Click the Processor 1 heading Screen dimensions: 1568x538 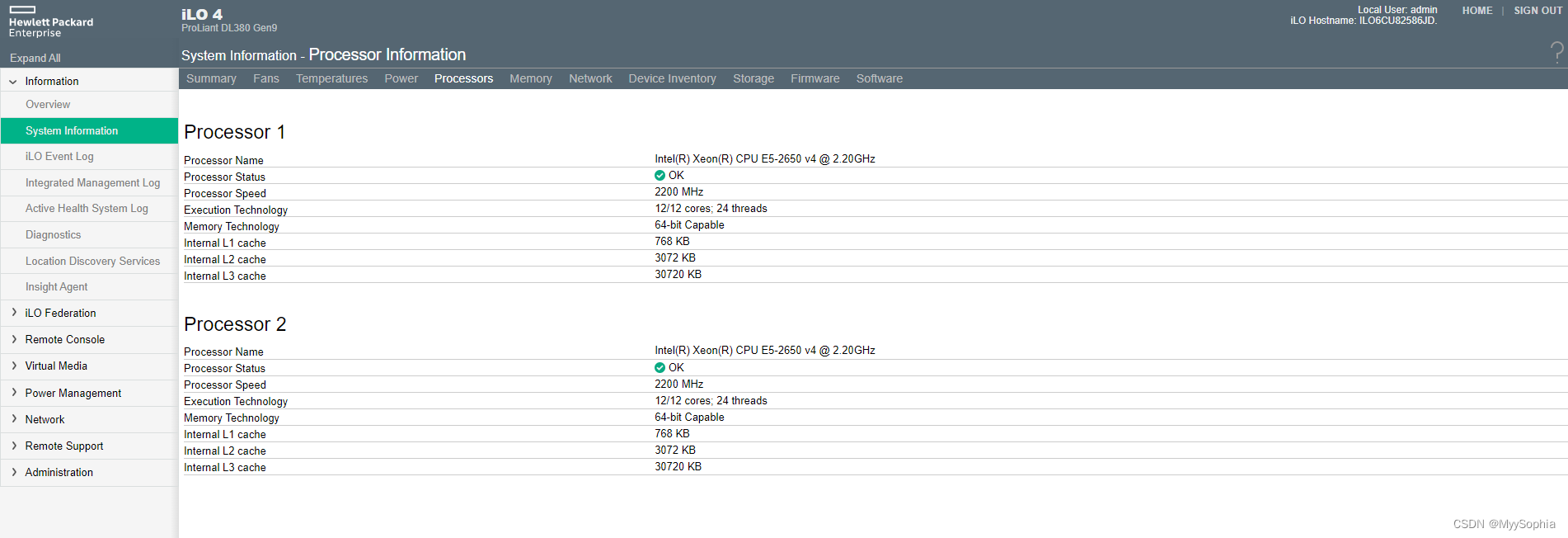click(x=235, y=132)
